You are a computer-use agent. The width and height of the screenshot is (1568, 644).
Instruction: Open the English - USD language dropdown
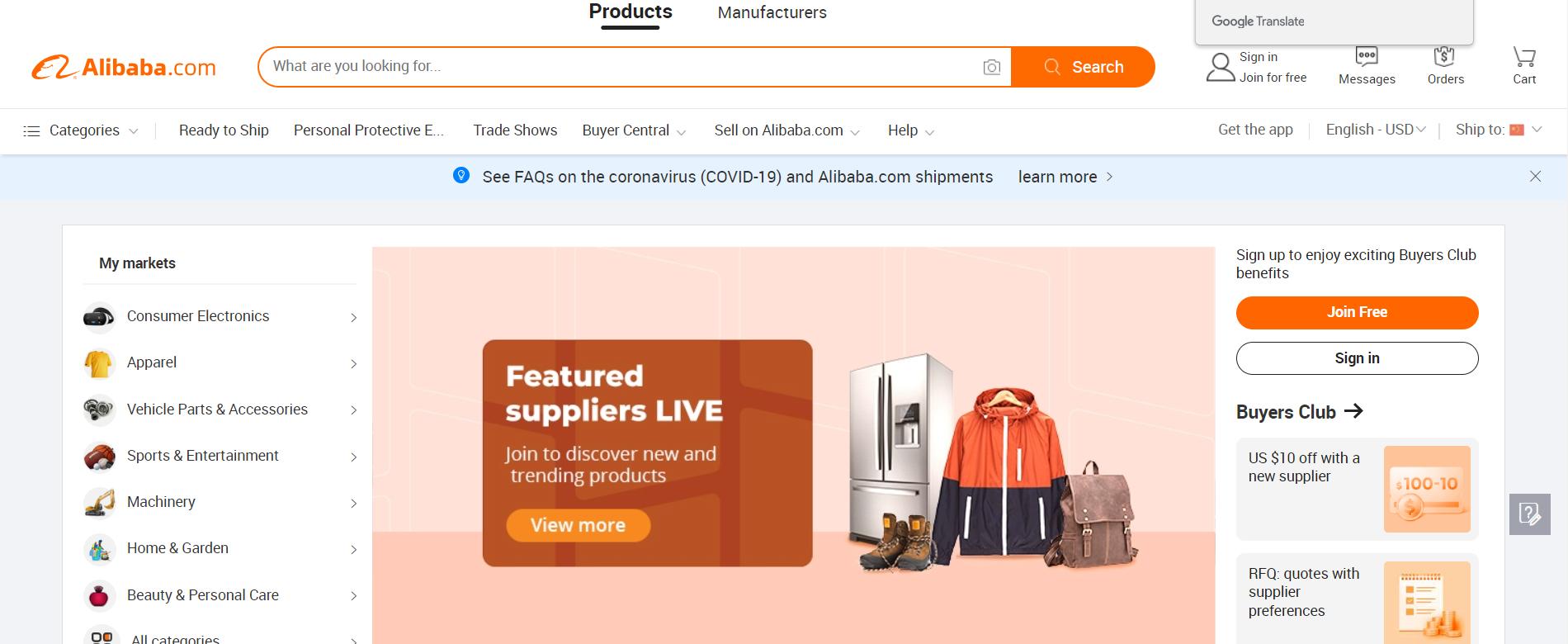1376,130
